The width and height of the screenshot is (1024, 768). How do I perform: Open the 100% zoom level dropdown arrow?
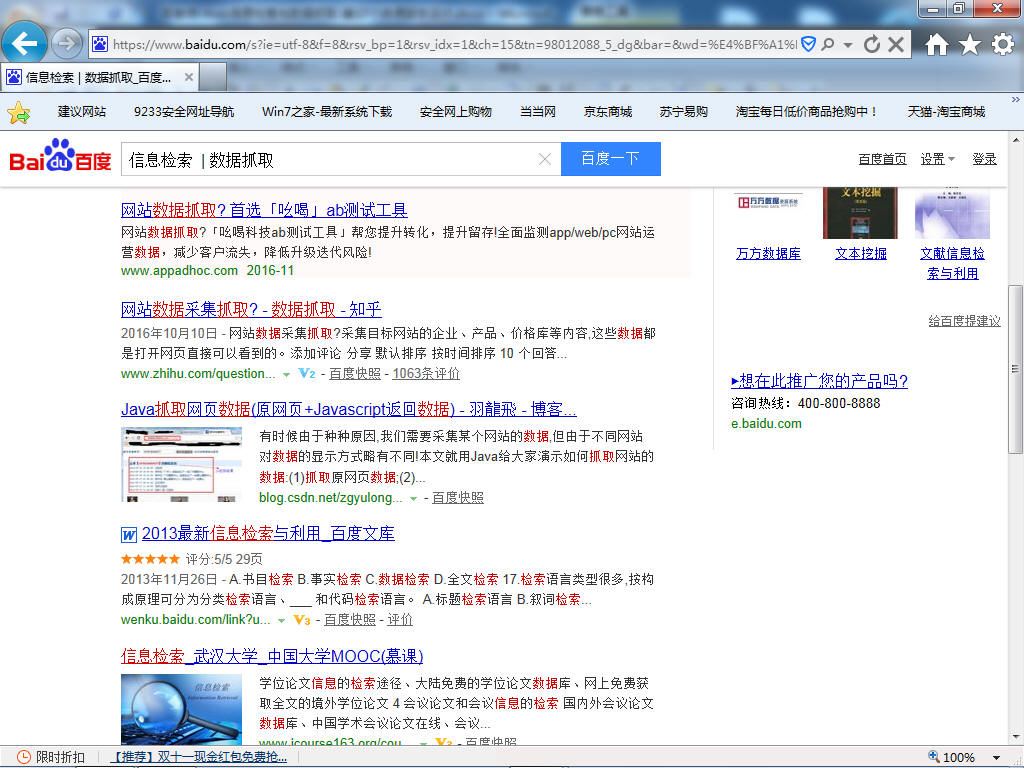pyautogui.click(x=997, y=758)
